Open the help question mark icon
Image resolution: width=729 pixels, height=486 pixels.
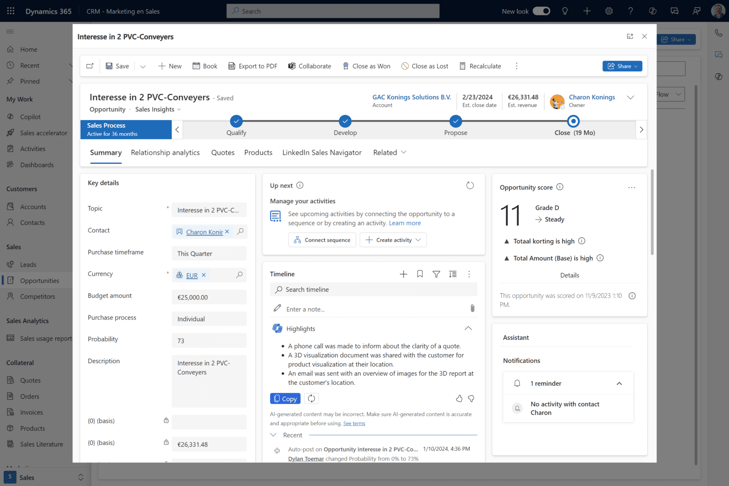coord(630,11)
